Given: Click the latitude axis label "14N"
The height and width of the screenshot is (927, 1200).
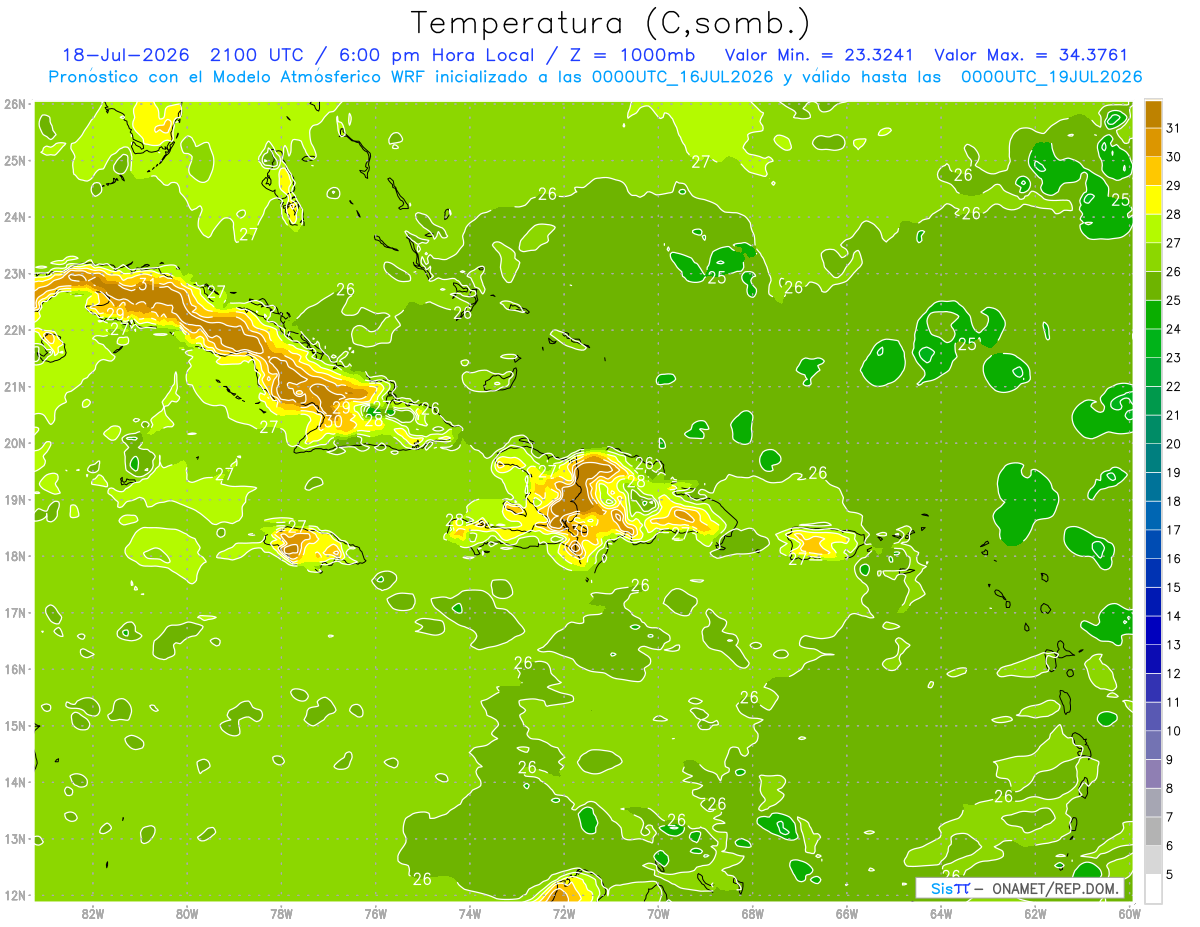Looking at the screenshot, I should click(x=14, y=782).
